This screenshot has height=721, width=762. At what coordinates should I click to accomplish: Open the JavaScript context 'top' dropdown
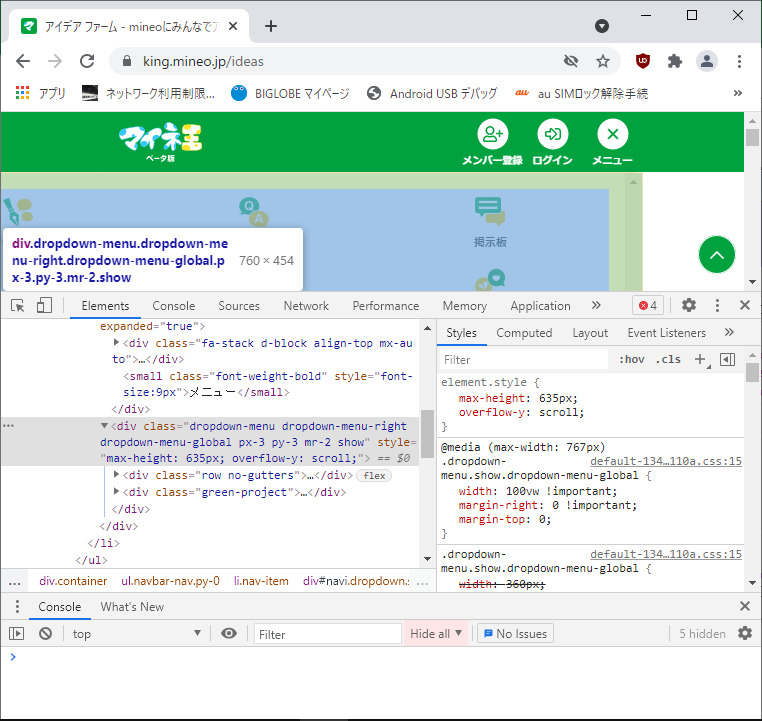[x=138, y=633]
